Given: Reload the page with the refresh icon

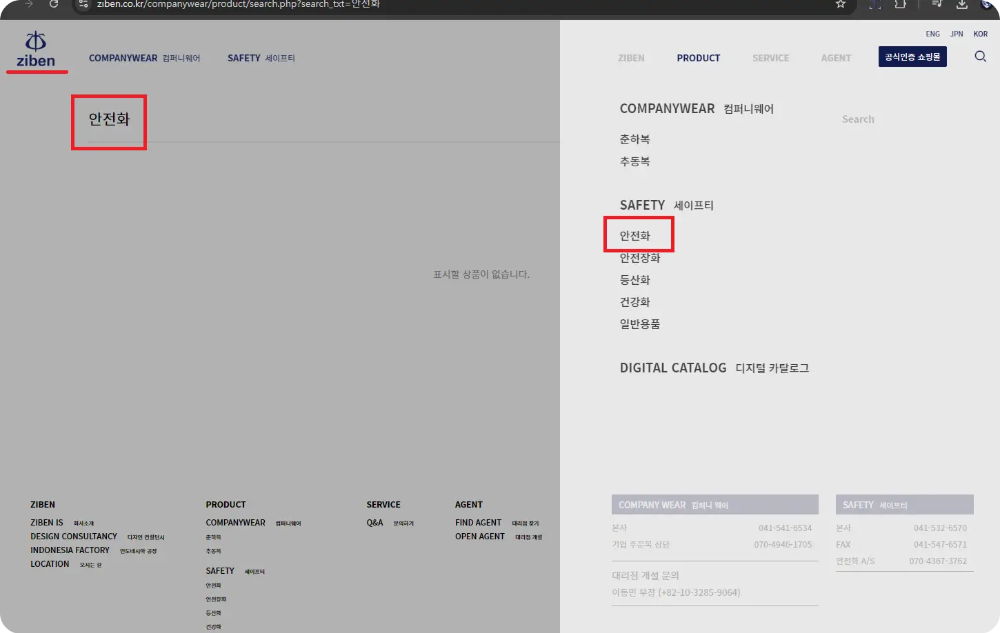Looking at the screenshot, I should (x=54, y=6).
